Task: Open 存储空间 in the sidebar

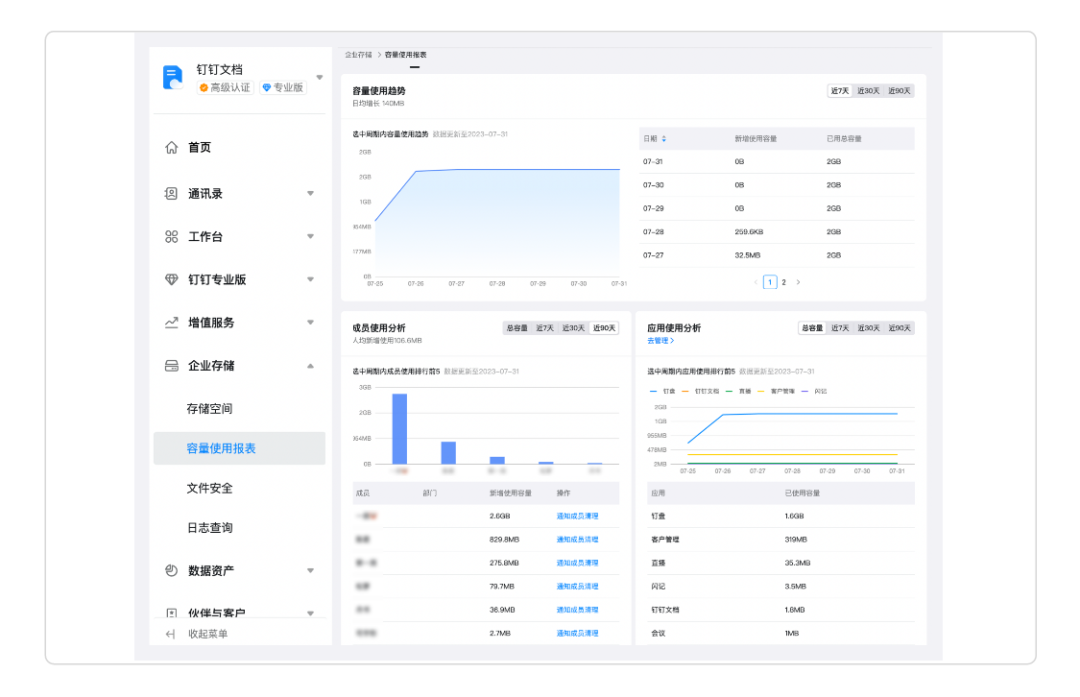Action: point(209,409)
